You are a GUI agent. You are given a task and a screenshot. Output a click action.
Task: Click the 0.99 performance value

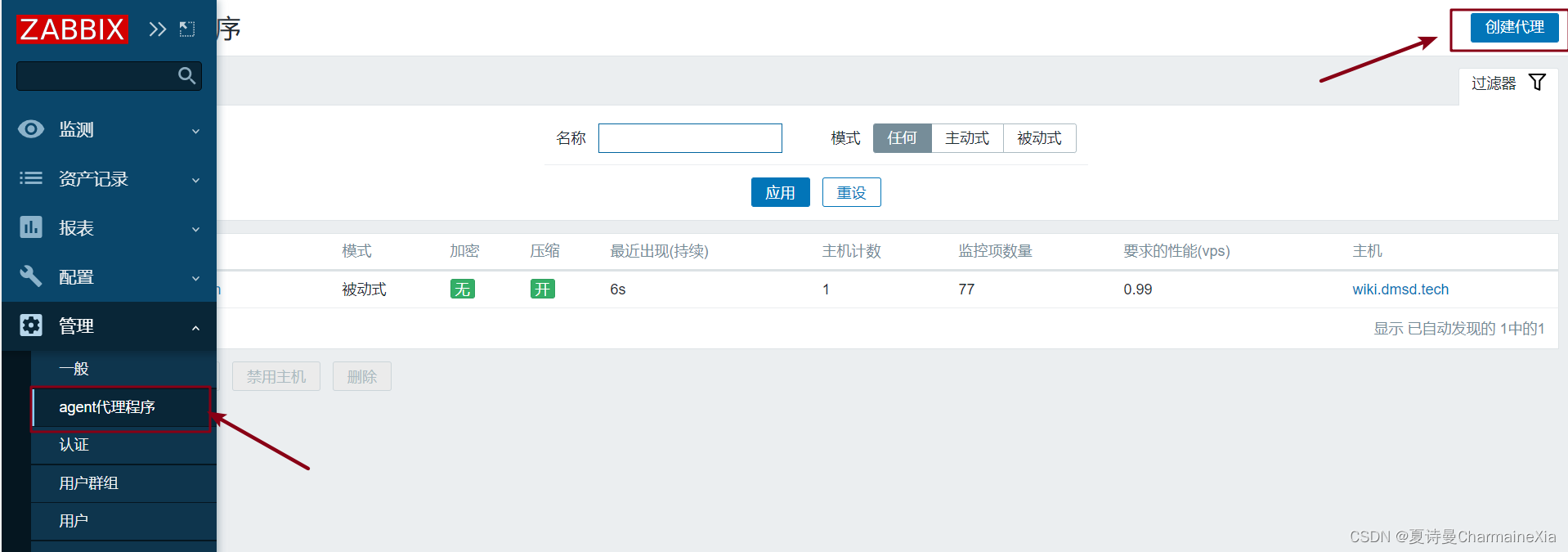pos(1137,289)
